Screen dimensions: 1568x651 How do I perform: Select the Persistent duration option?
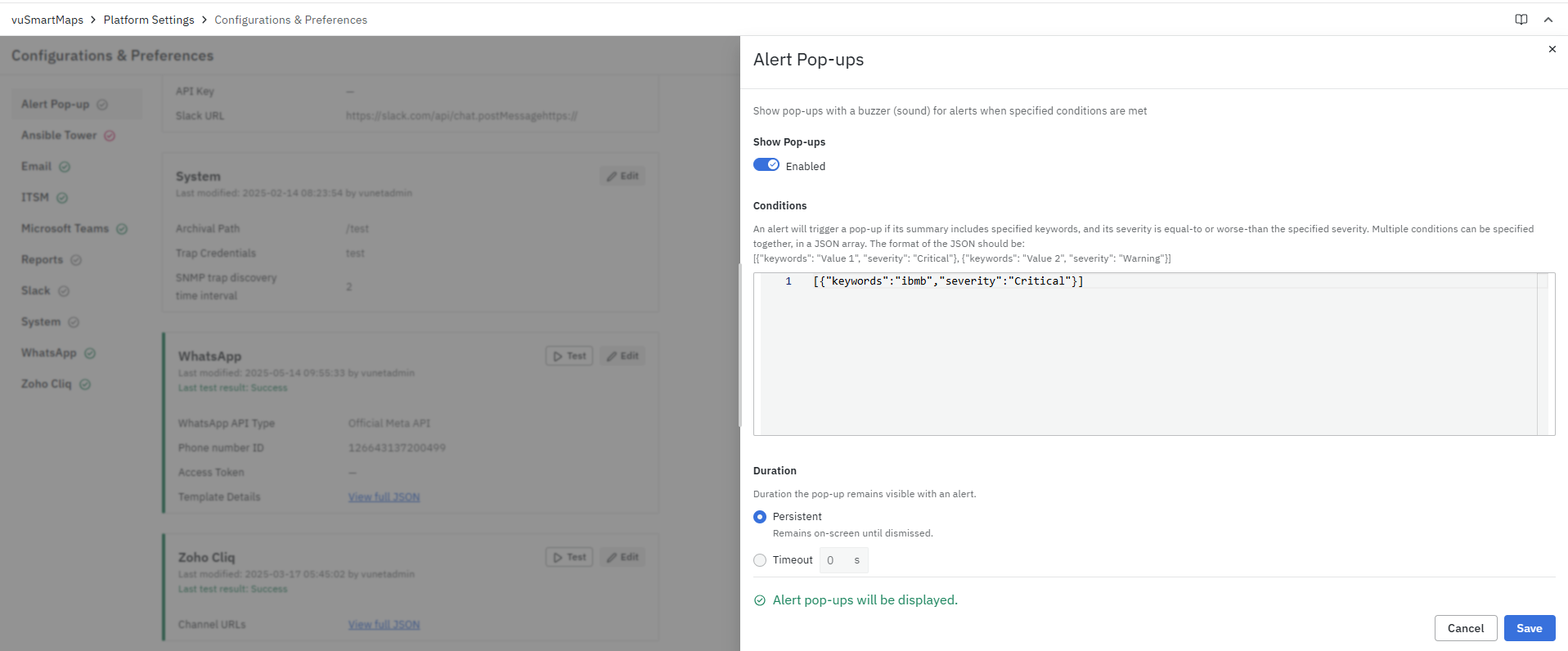(760, 517)
